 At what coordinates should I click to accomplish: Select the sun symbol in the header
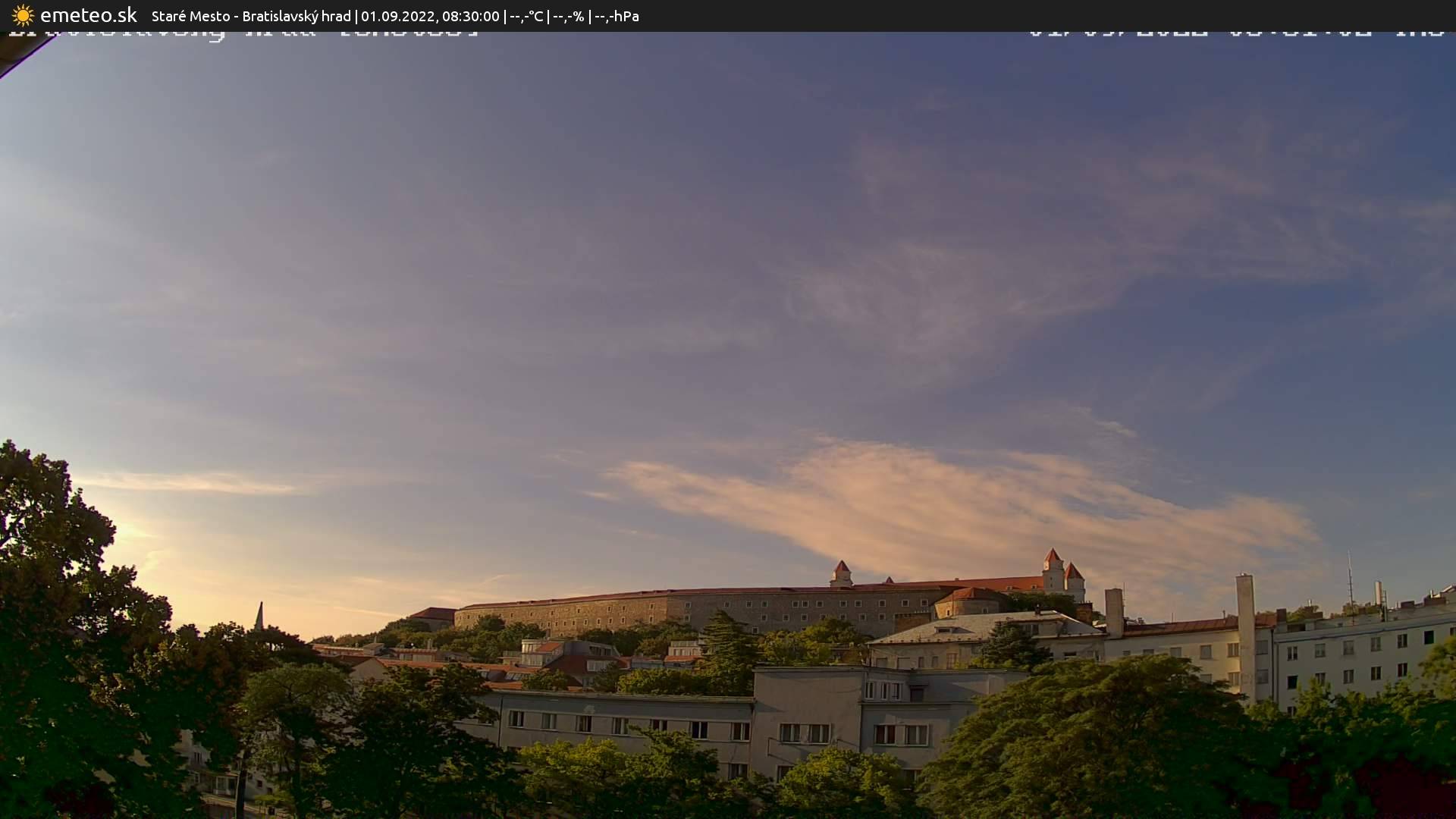tap(23, 15)
